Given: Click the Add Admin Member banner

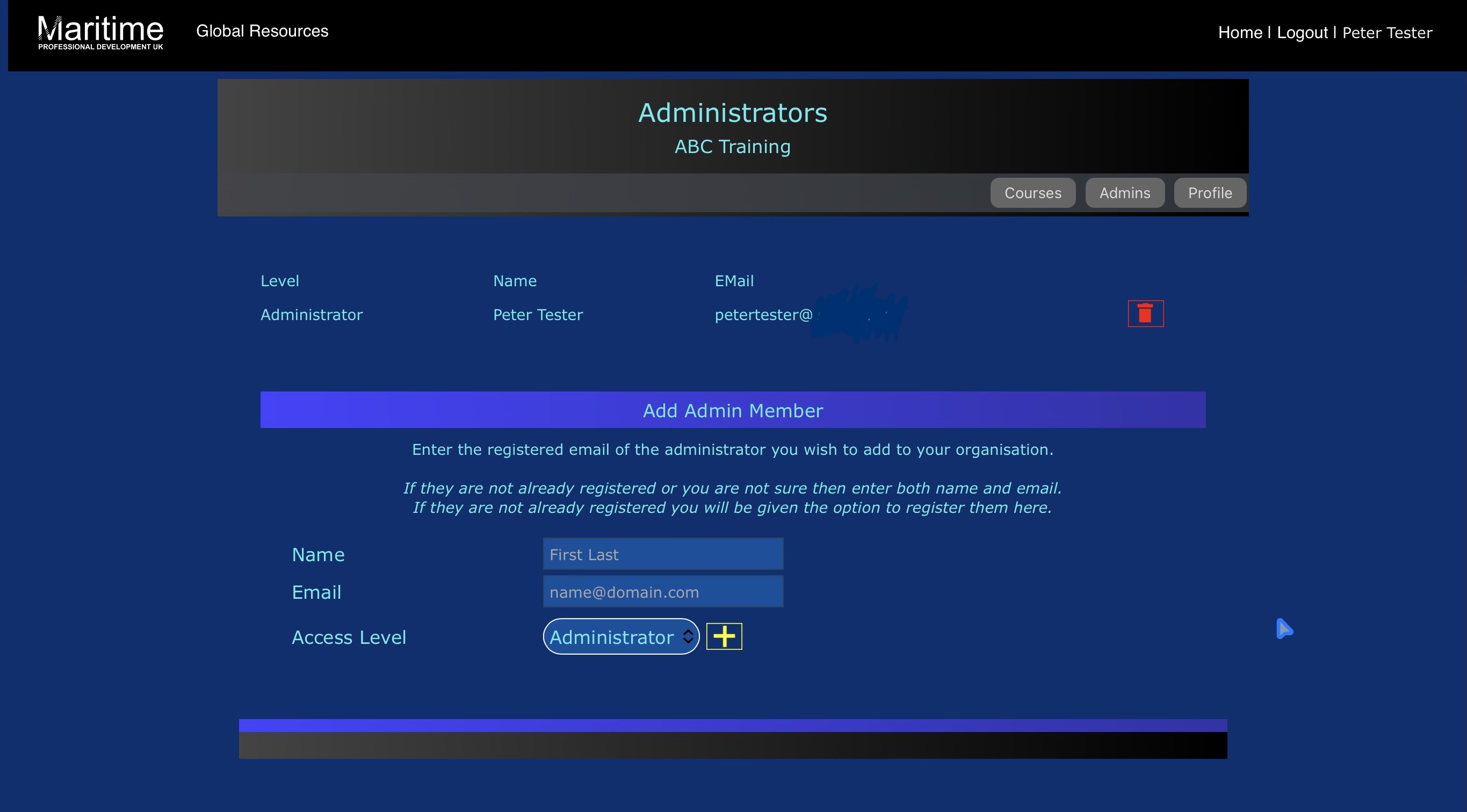Looking at the screenshot, I should coord(732,410).
